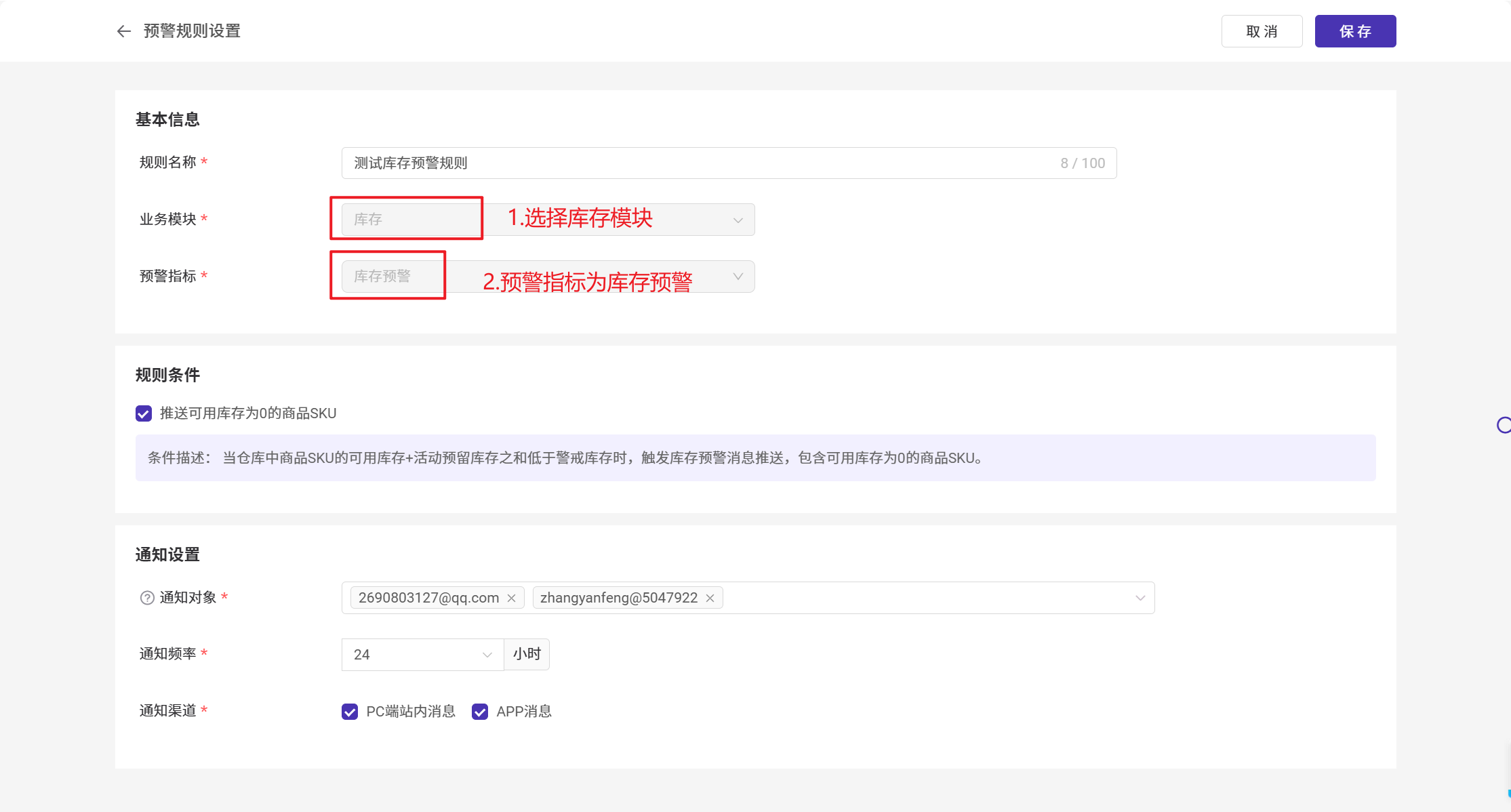
Task: Click the 预警指标 dropdown chevron icon
Action: (x=738, y=277)
